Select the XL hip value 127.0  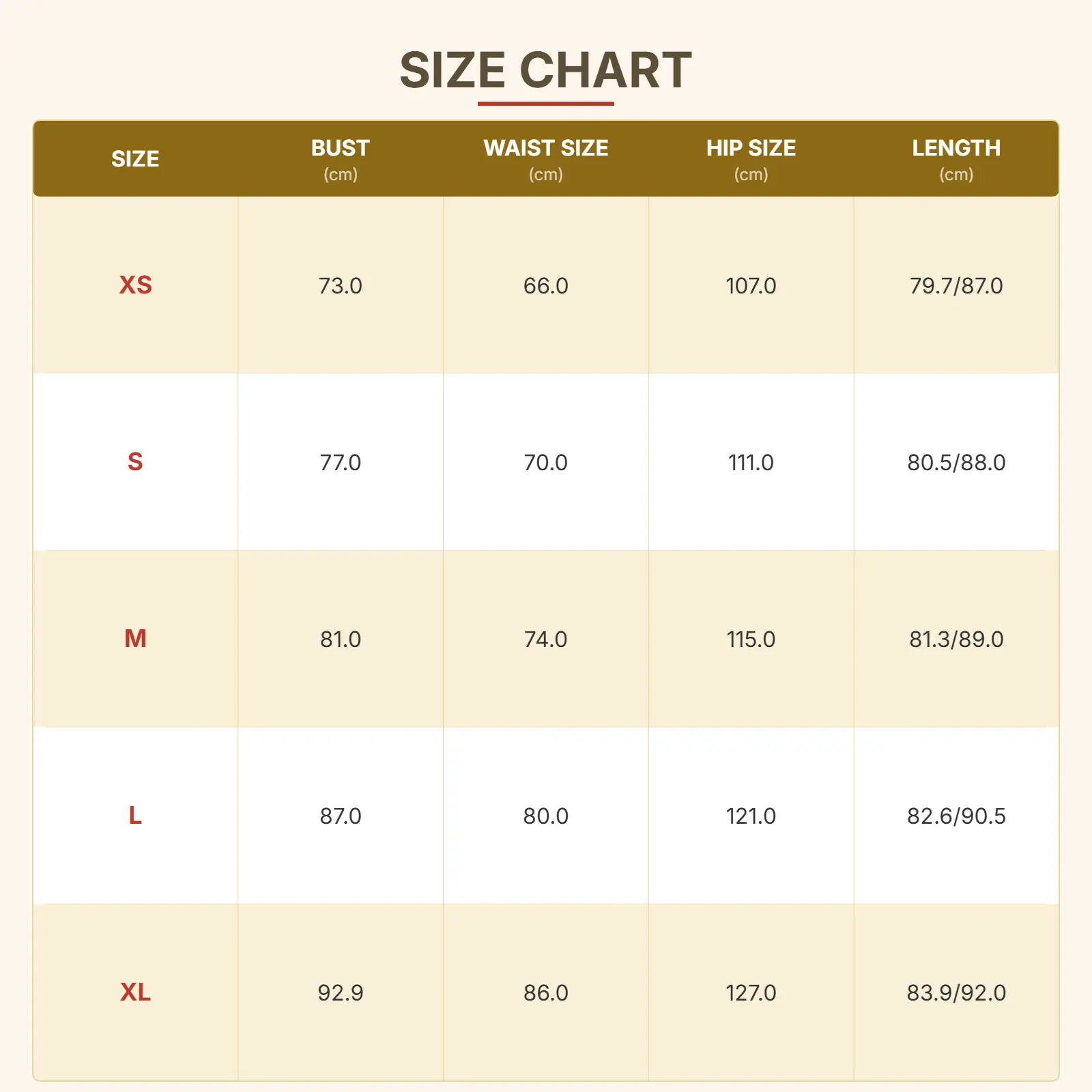[751, 992]
